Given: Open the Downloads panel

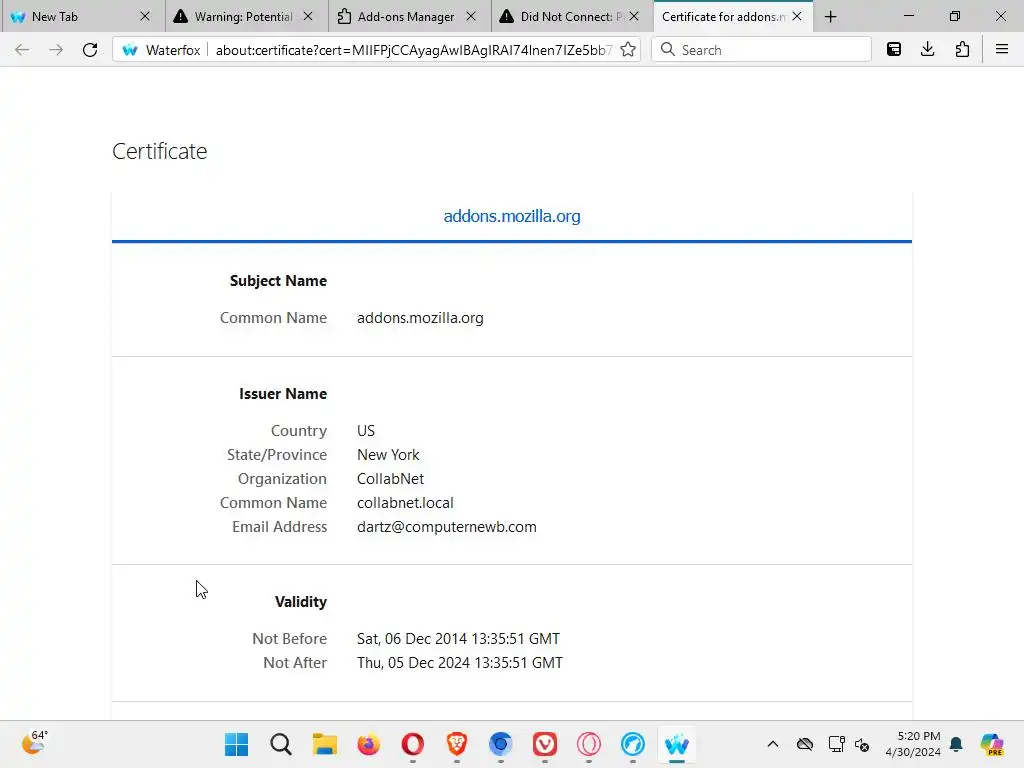Looking at the screenshot, I should (x=927, y=50).
